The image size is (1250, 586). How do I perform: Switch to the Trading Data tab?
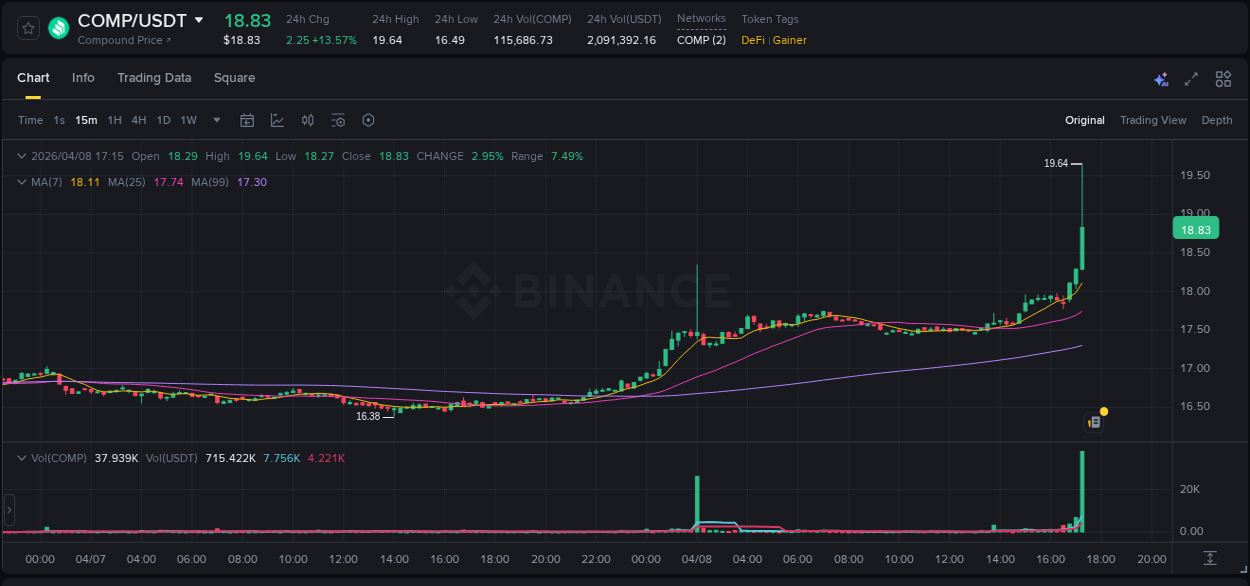click(154, 77)
